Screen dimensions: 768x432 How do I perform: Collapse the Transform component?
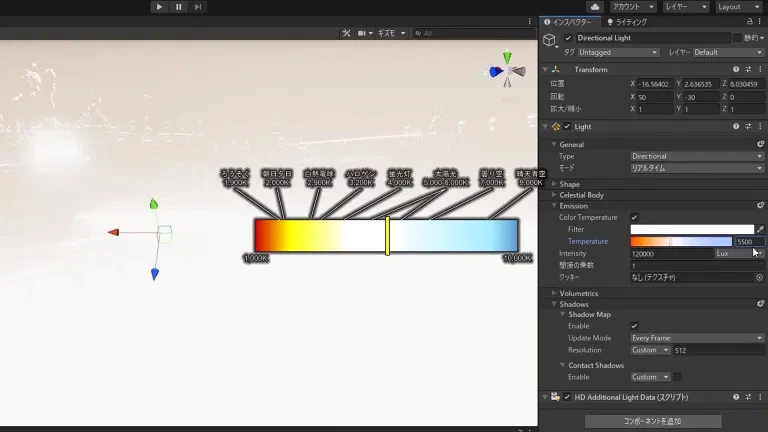(545, 70)
